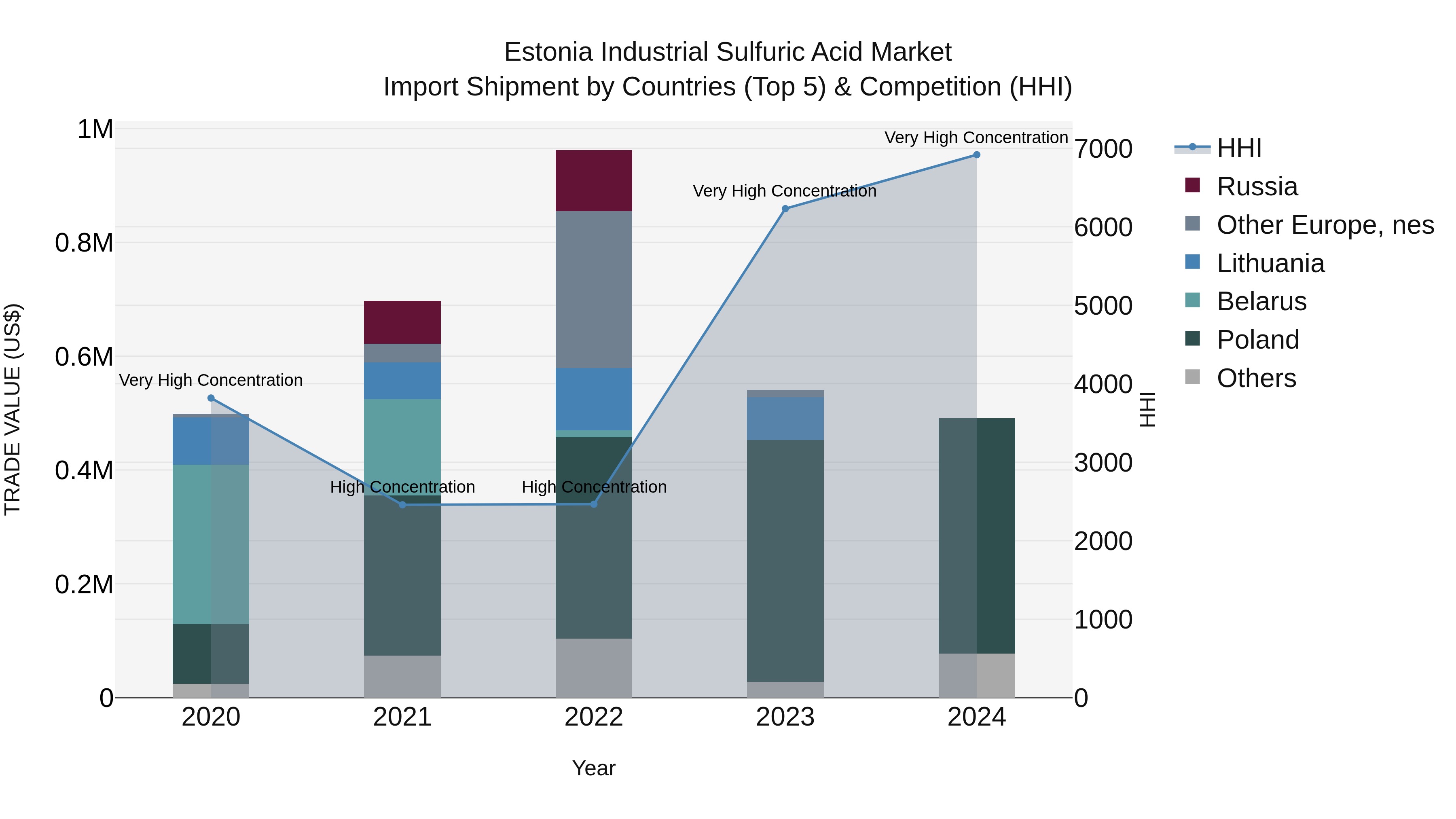Click the 1M left axis tick label
The height and width of the screenshot is (819, 1456).
point(95,129)
